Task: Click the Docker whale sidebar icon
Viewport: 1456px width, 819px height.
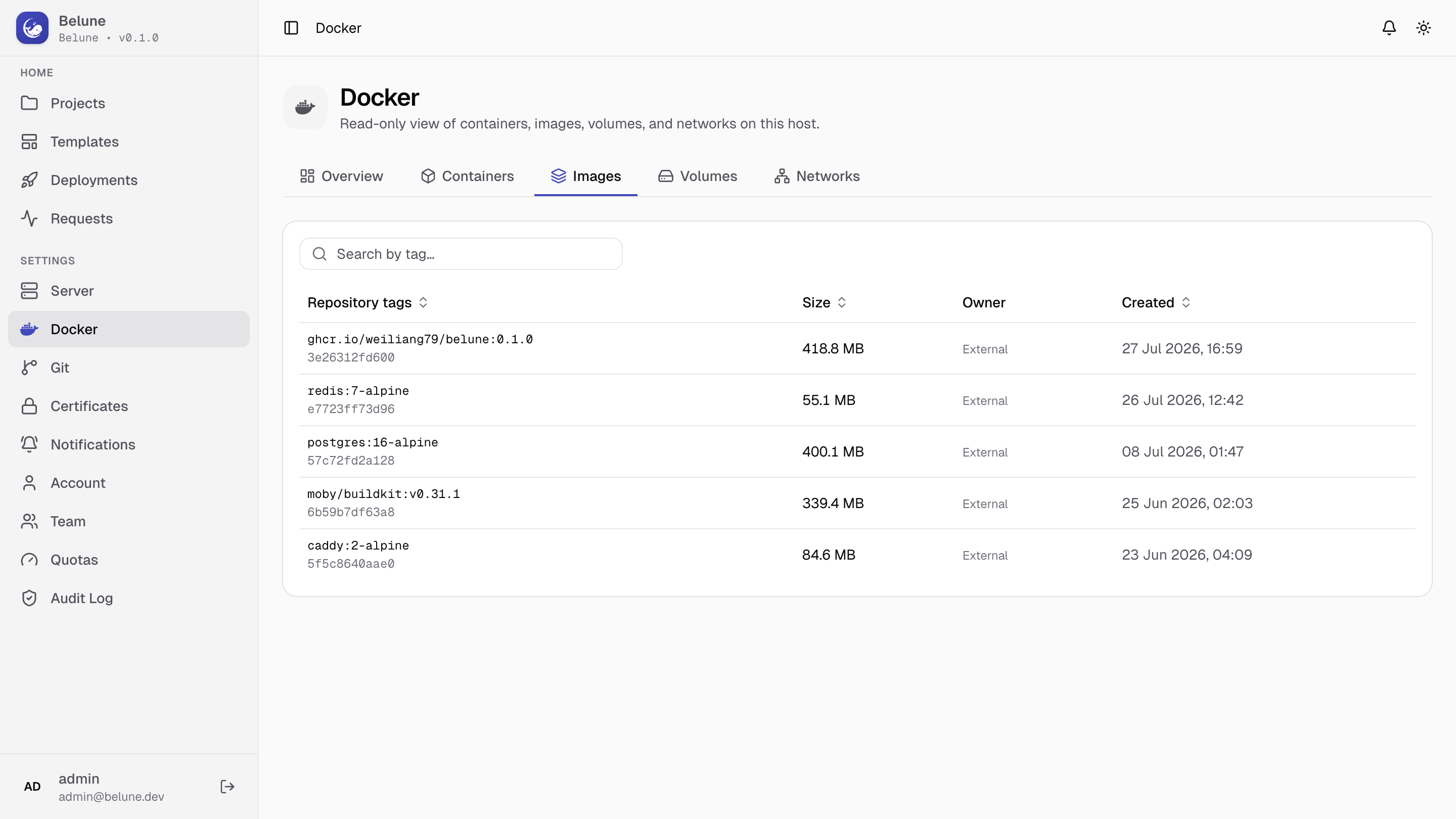Action: point(29,329)
